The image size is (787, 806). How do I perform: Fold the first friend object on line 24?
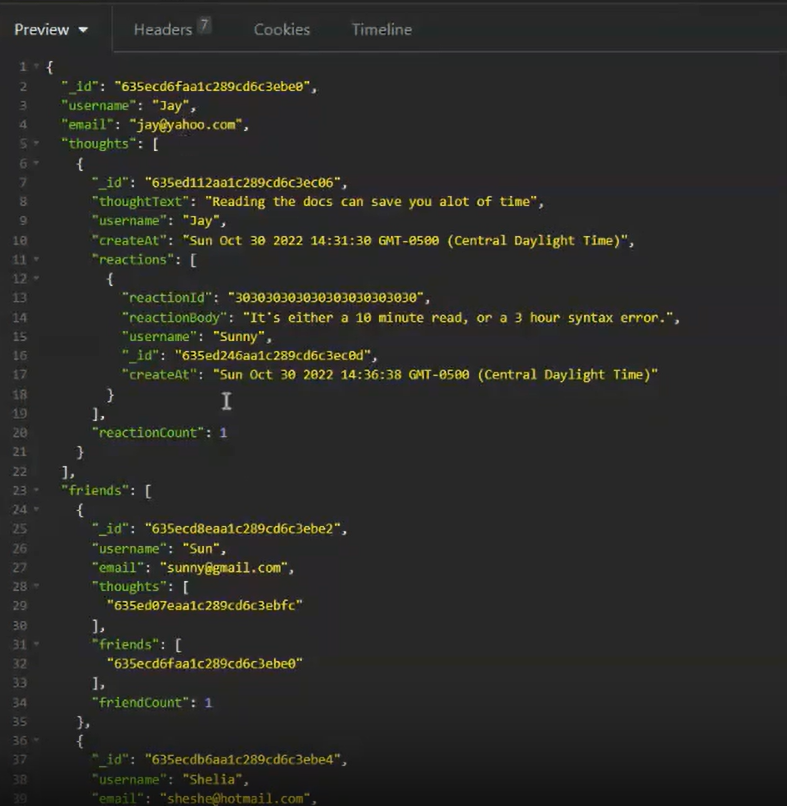(x=37, y=509)
